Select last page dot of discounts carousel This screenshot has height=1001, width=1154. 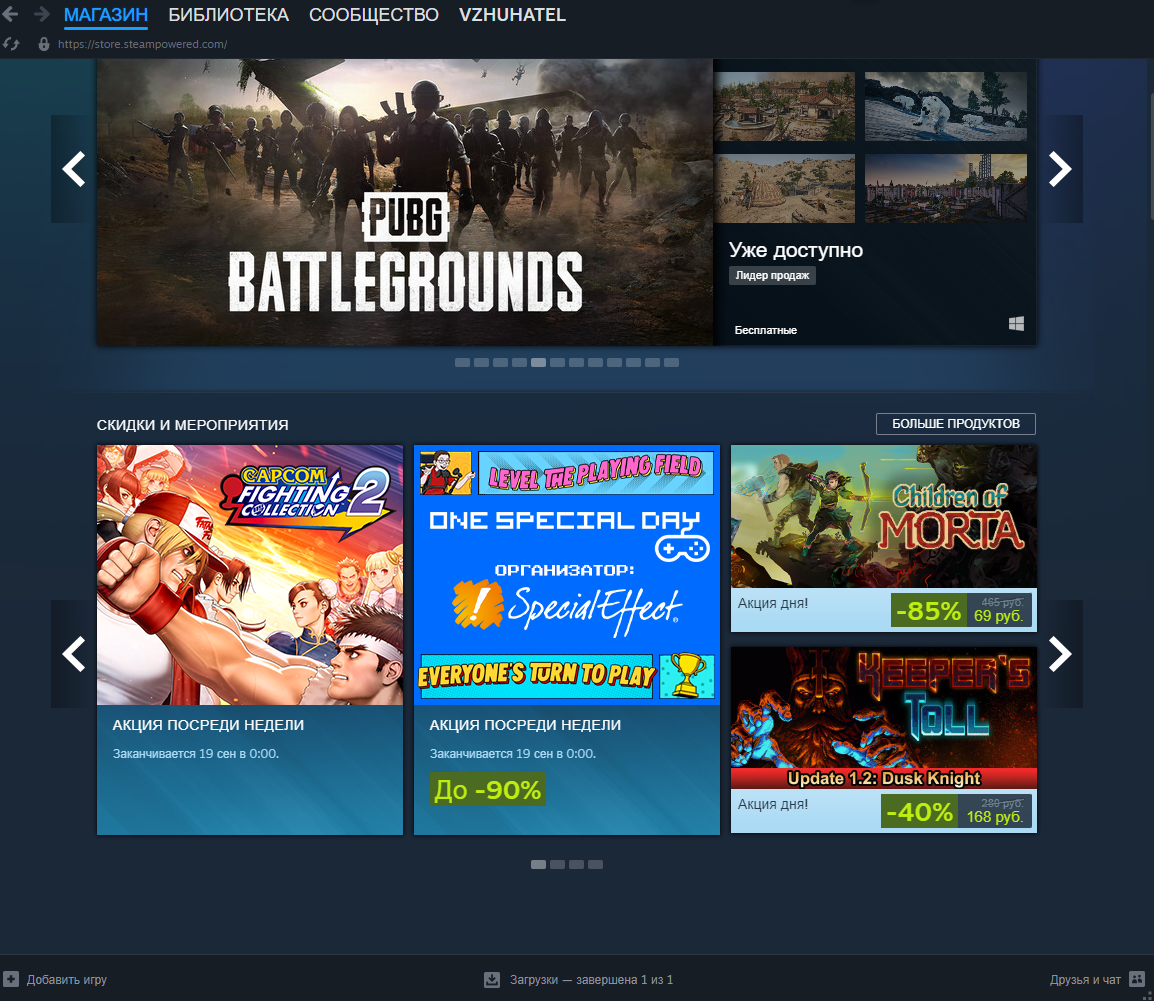pyautogui.click(x=595, y=864)
